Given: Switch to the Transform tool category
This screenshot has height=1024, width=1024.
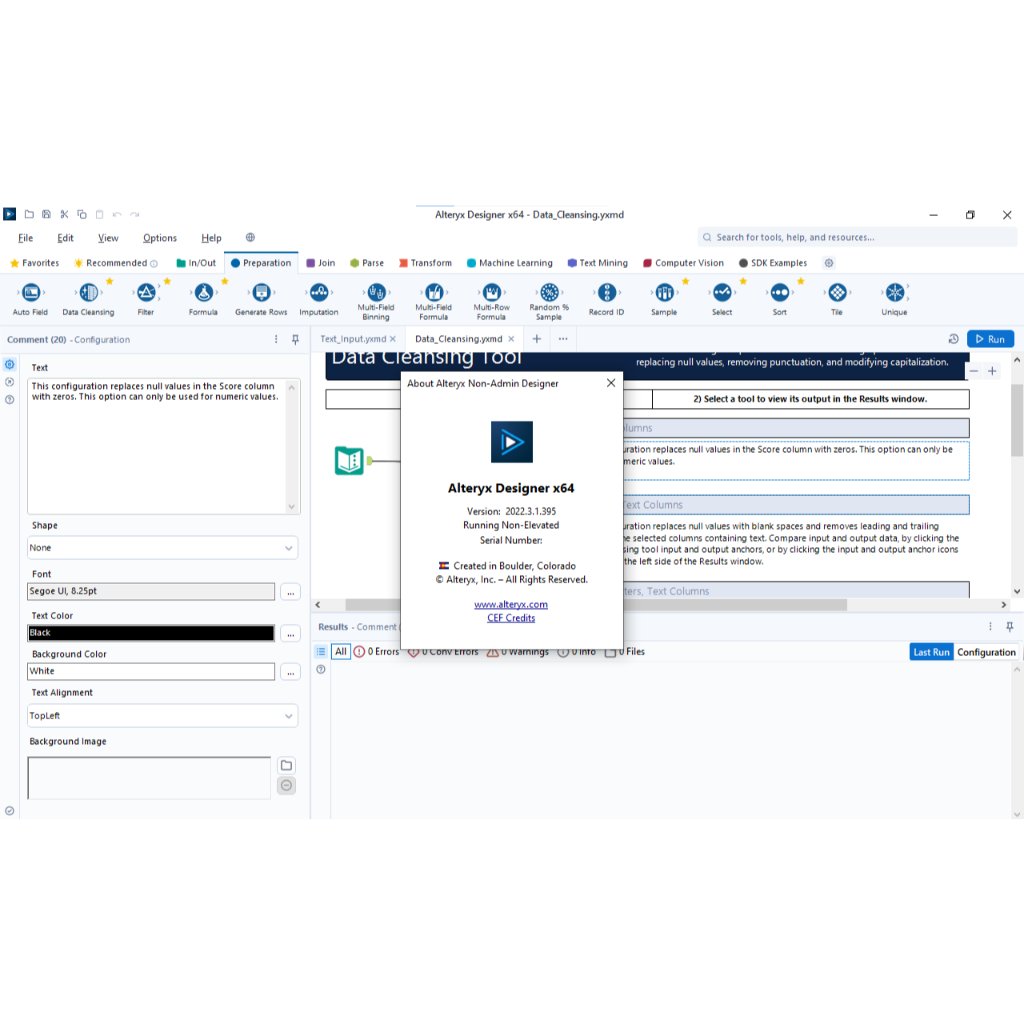Looking at the screenshot, I should (425, 263).
